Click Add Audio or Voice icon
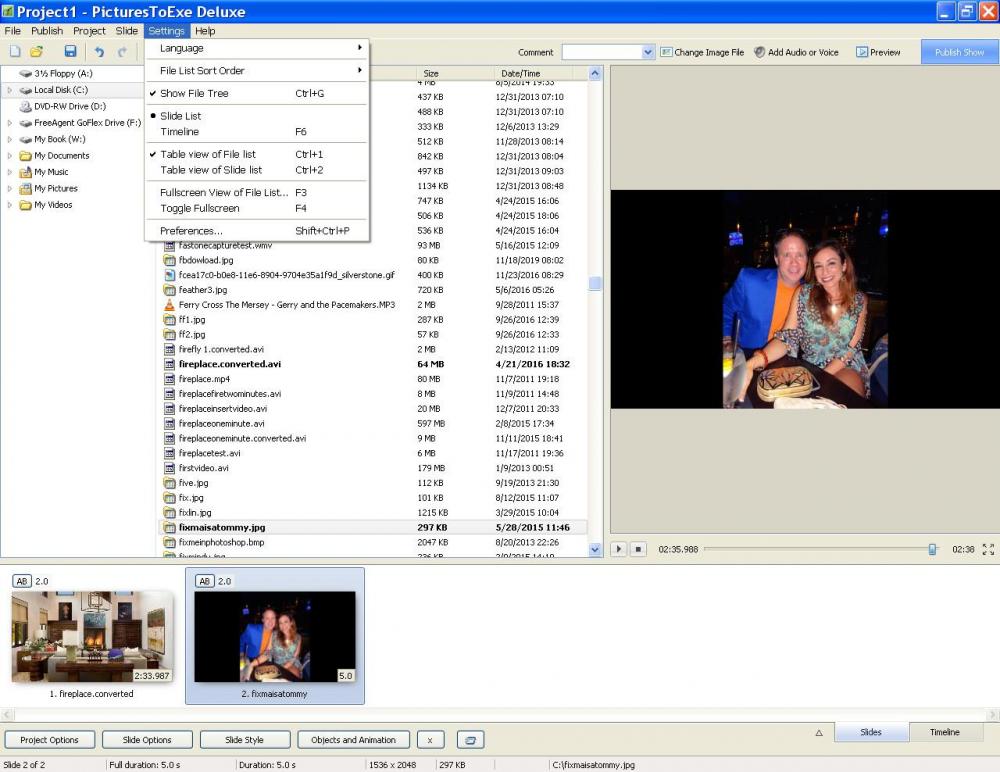 pyautogui.click(x=760, y=52)
